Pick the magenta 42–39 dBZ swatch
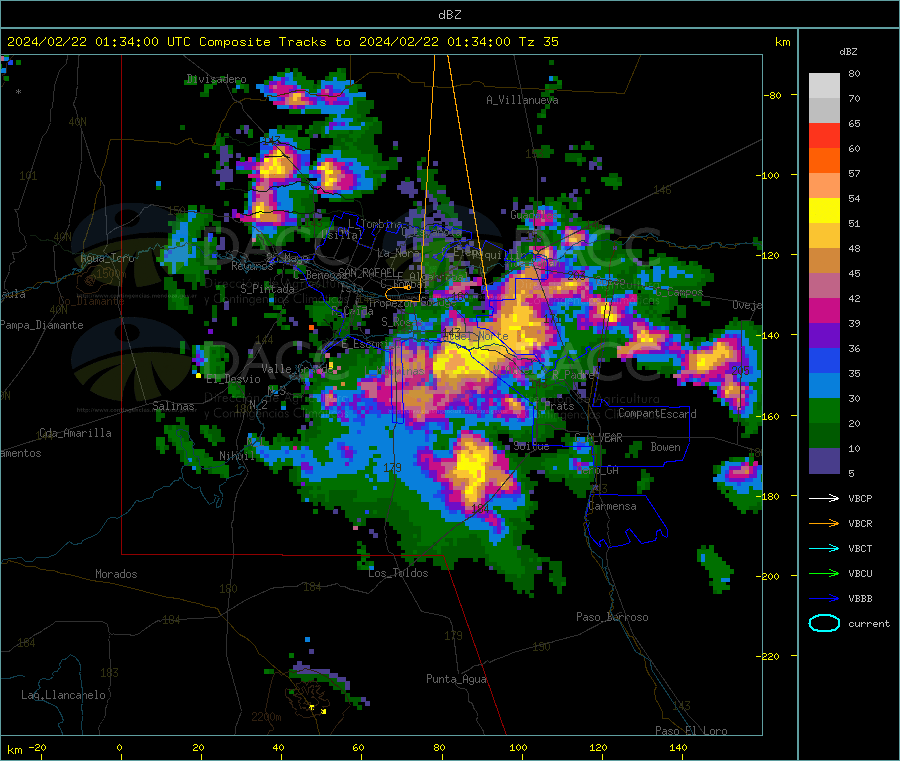The width and height of the screenshot is (900, 761). point(824,310)
